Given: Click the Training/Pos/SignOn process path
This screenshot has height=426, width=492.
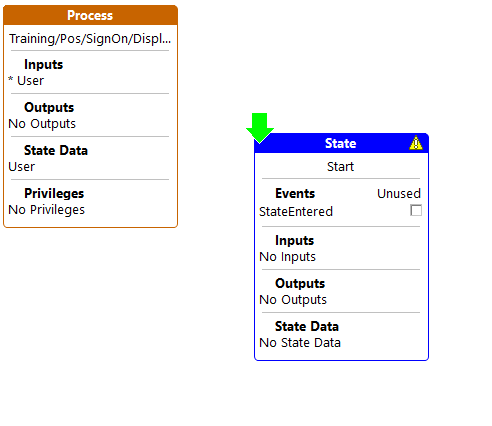Looking at the screenshot, I should tap(90, 39).
